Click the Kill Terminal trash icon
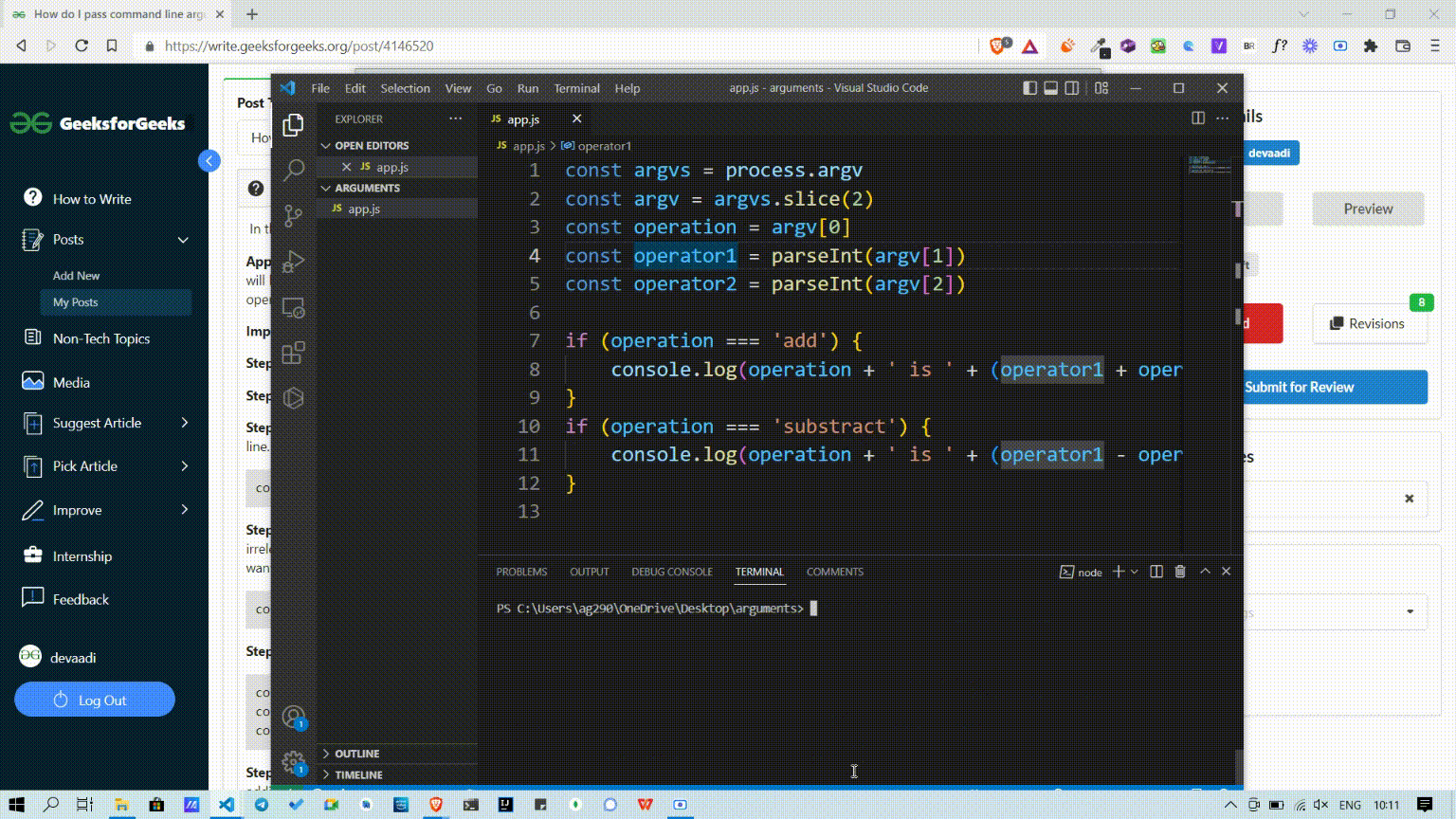The height and width of the screenshot is (819, 1456). 1180,572
